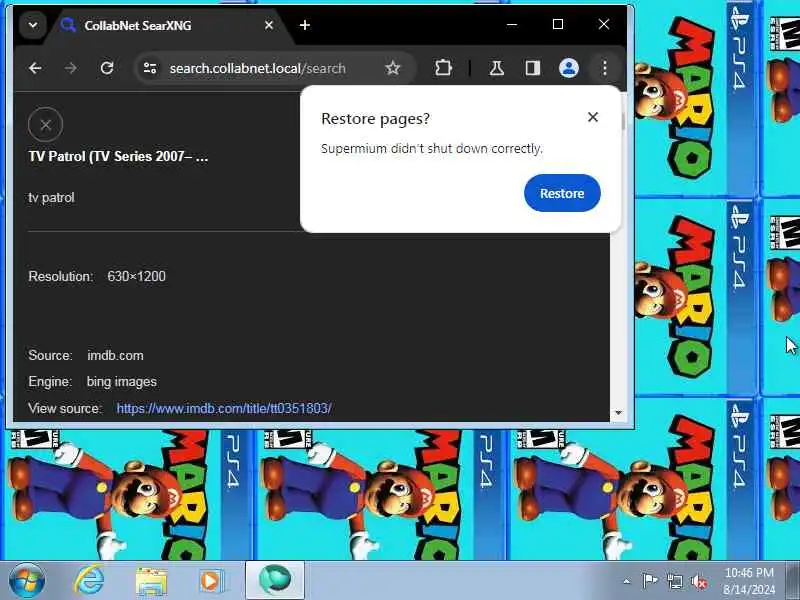Open the Action Center flag icon

[649, 581]
